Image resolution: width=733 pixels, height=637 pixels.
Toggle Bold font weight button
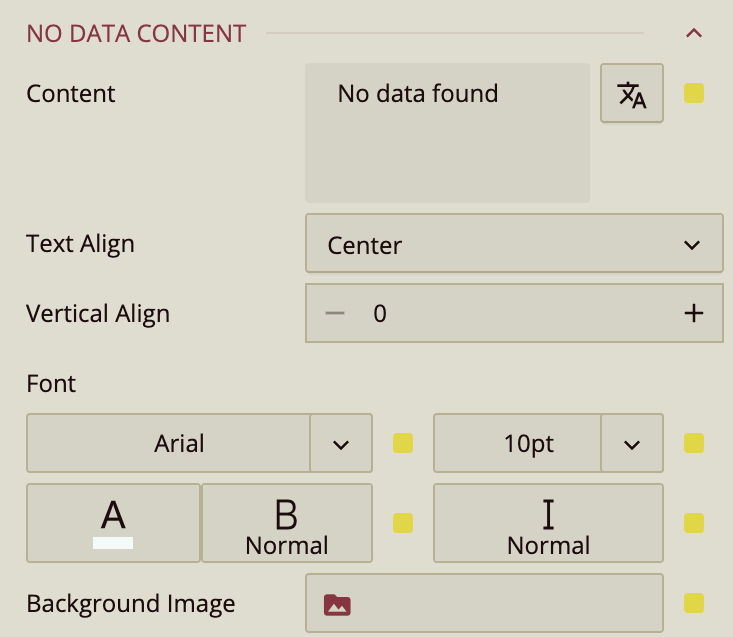287,522
